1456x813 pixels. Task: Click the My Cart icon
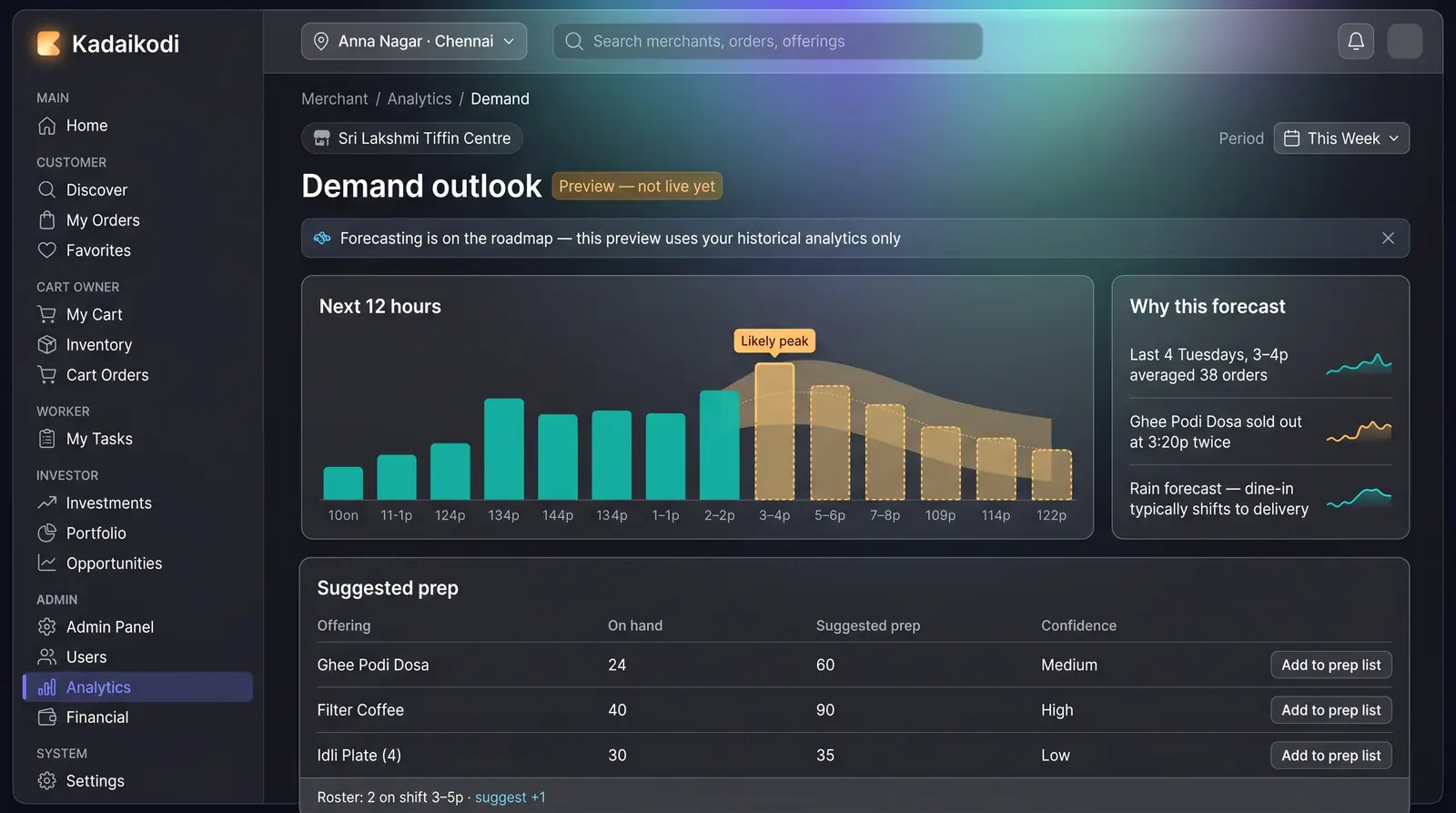coord(47,314)
